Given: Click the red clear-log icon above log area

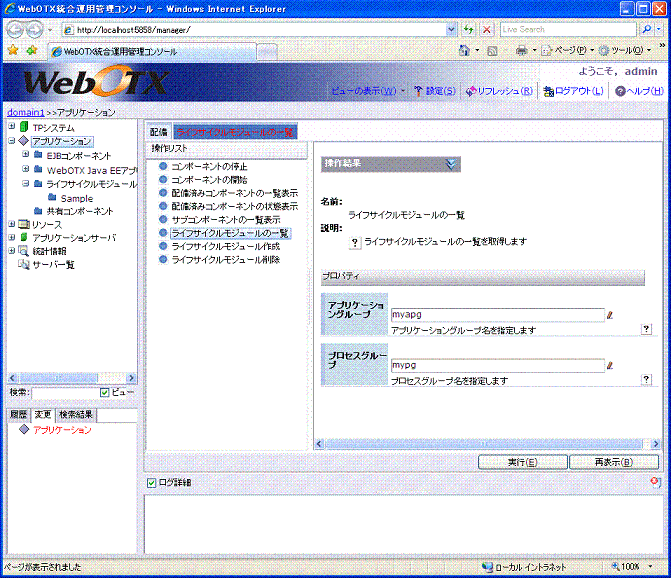Looking at the screenshot, I should click(654, 482).
